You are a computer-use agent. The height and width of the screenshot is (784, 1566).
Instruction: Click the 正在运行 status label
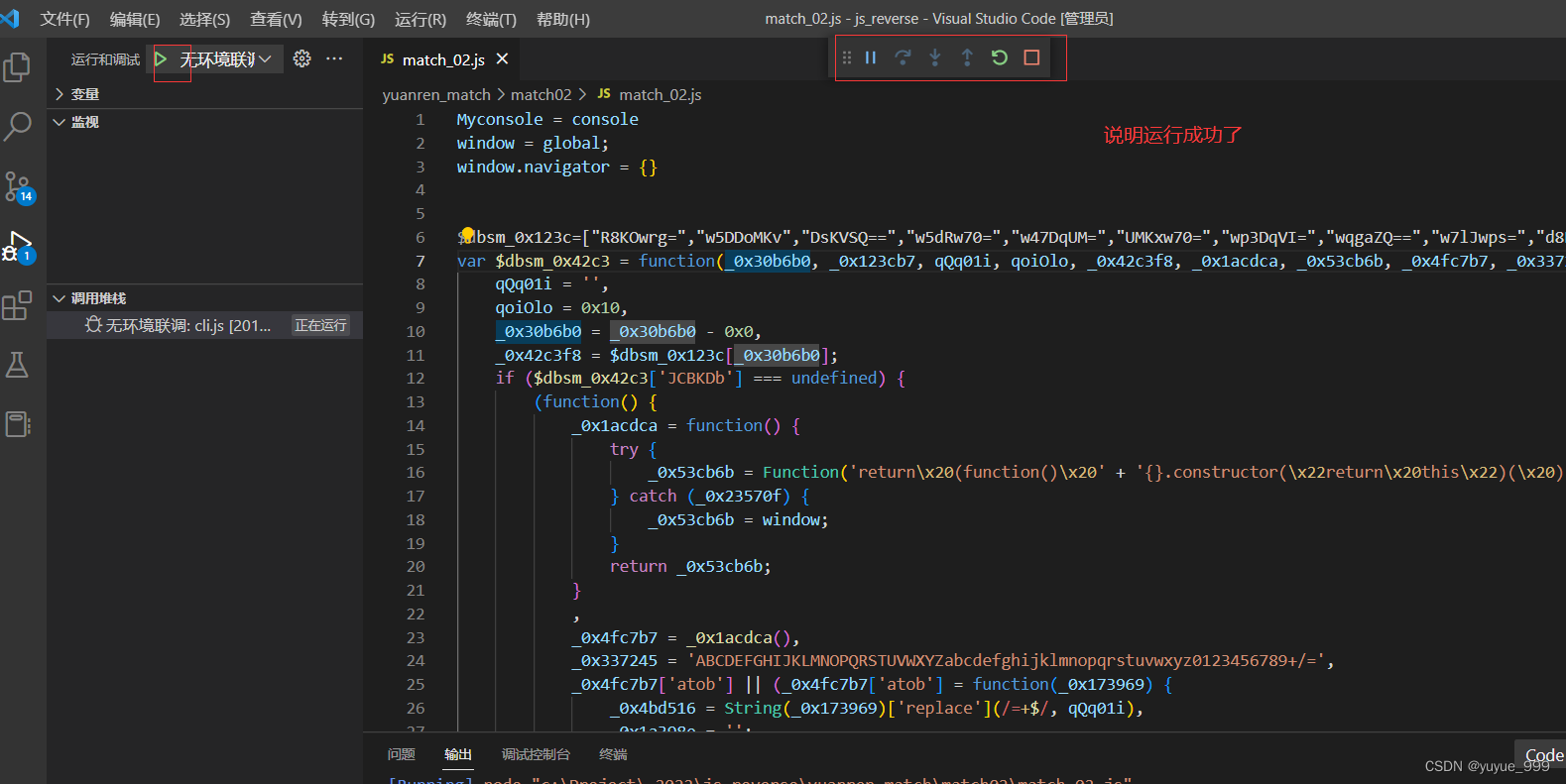tap(320, 325)
